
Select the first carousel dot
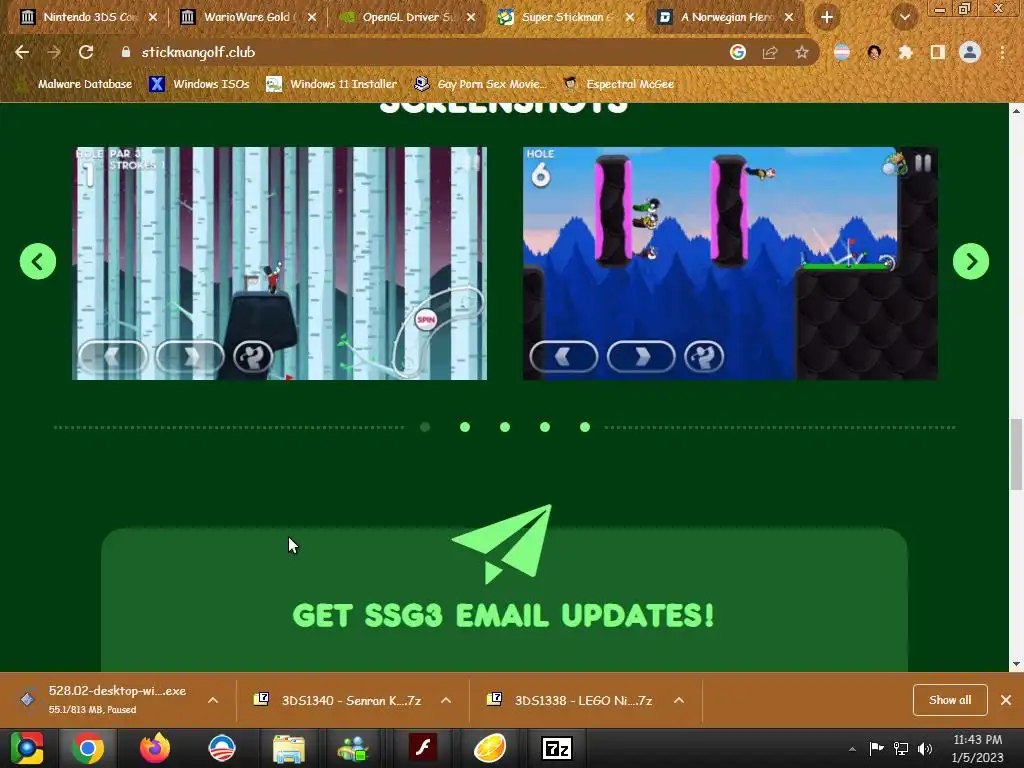pos(425,427)
